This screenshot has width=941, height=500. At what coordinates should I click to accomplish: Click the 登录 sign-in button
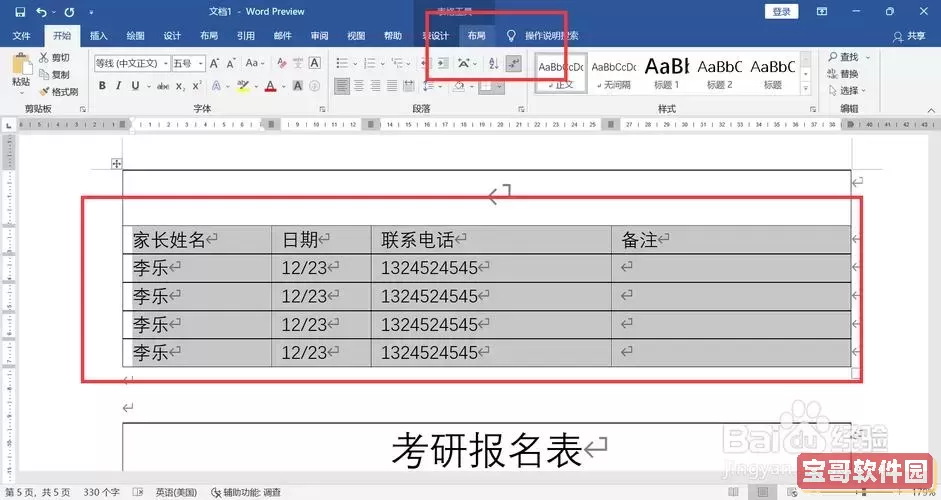(x=781, y=11)
